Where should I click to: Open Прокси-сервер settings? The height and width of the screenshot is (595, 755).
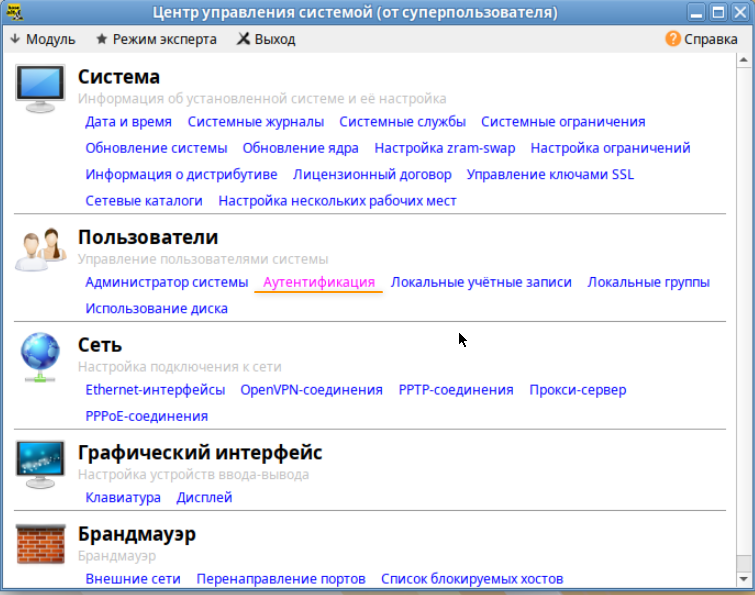tap(578, 390)
